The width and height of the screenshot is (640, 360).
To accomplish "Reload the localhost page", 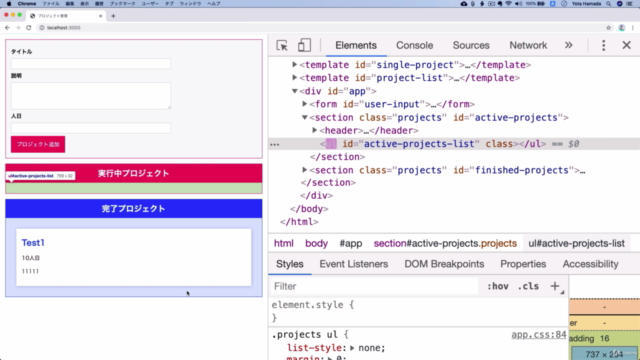I will (29, 28).
